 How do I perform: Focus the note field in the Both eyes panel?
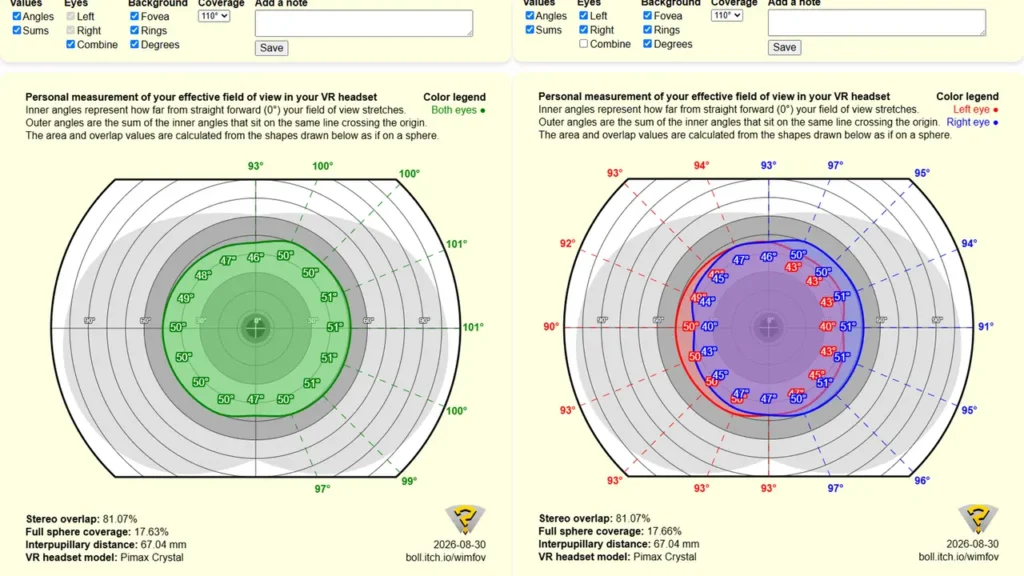coord(364,23)
